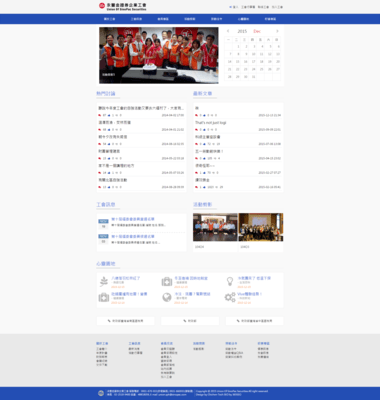Click the lightbulb icon in 心靈園地
Viewport: 380px width, 400px height.
pyautogui.click(x=230, y=281)
